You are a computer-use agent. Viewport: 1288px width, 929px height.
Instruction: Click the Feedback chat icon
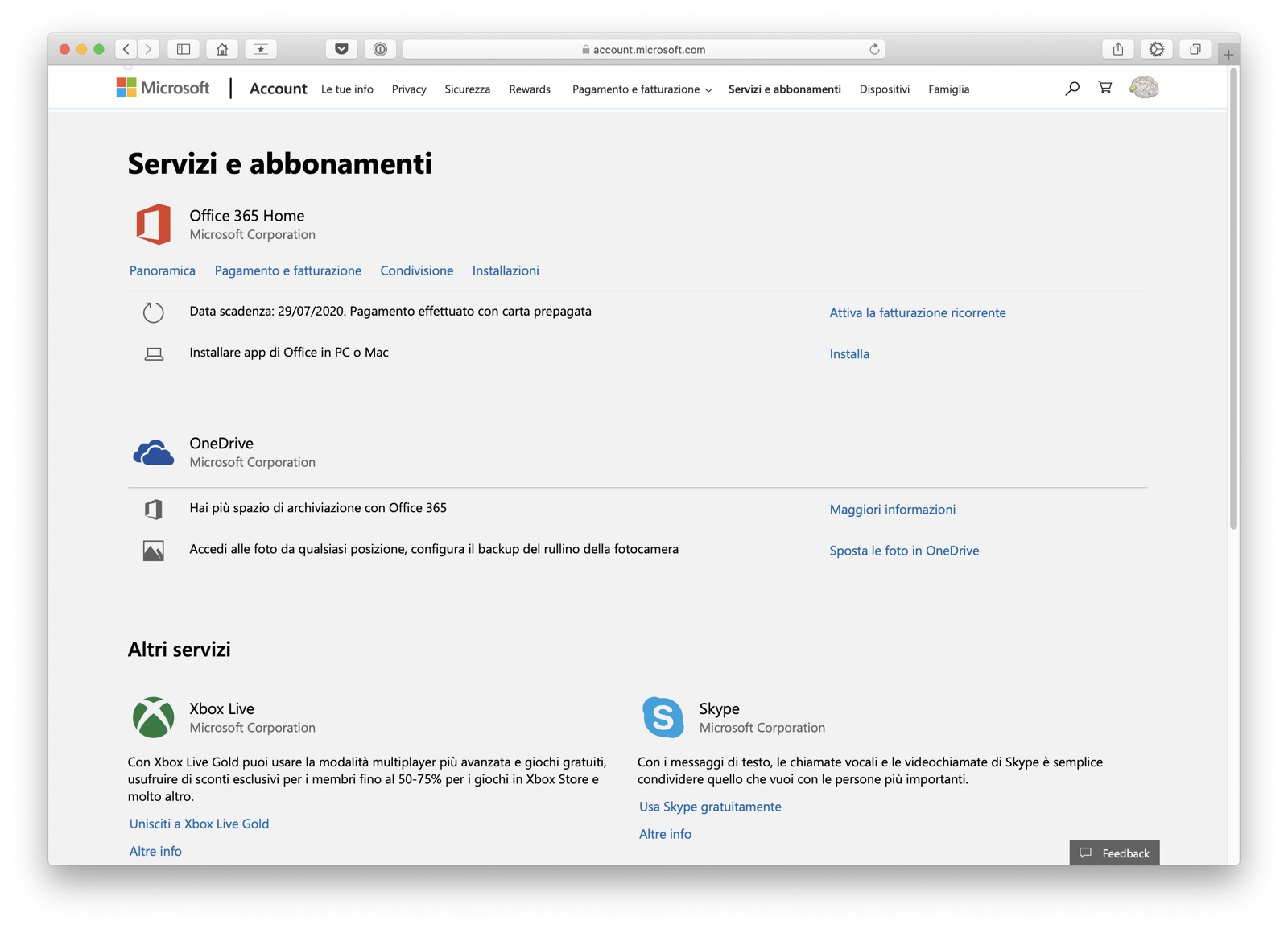tap(1085, 853)
